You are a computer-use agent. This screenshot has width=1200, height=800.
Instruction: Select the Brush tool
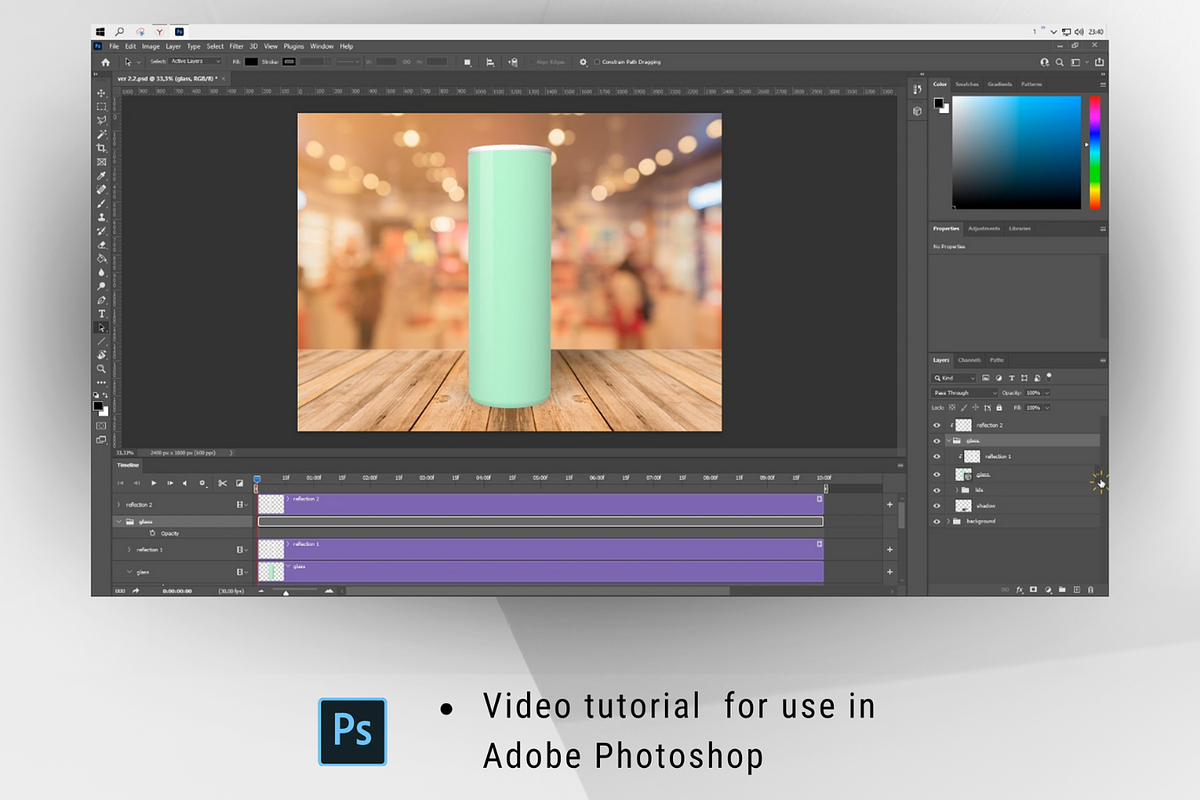click(102, 204)
